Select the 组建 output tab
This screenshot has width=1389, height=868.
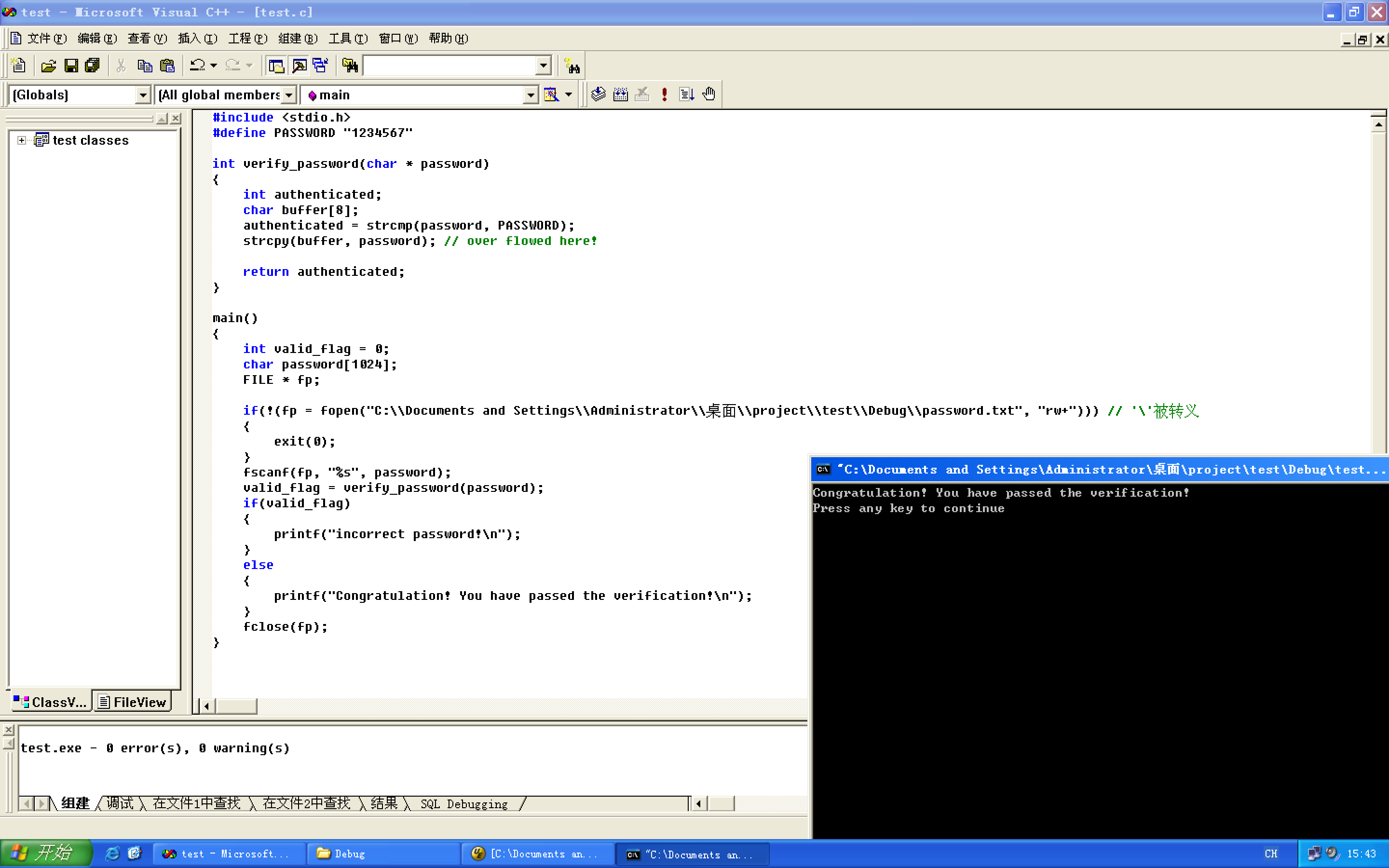coord(75,803)
